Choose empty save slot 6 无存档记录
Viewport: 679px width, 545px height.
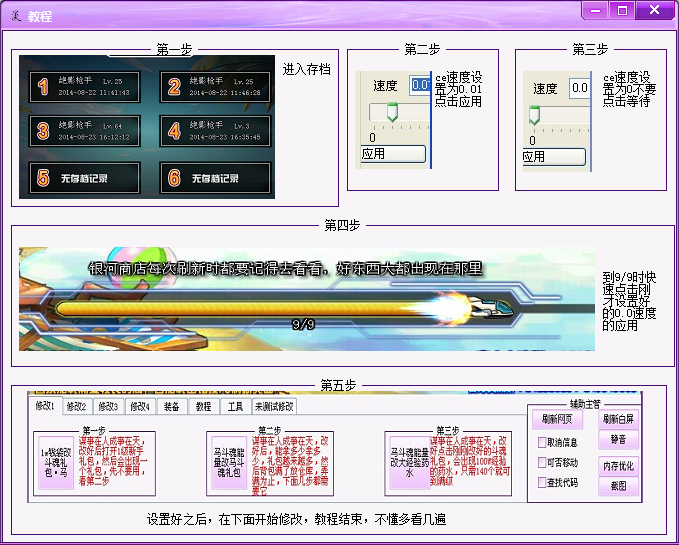(x=215, y=177)
